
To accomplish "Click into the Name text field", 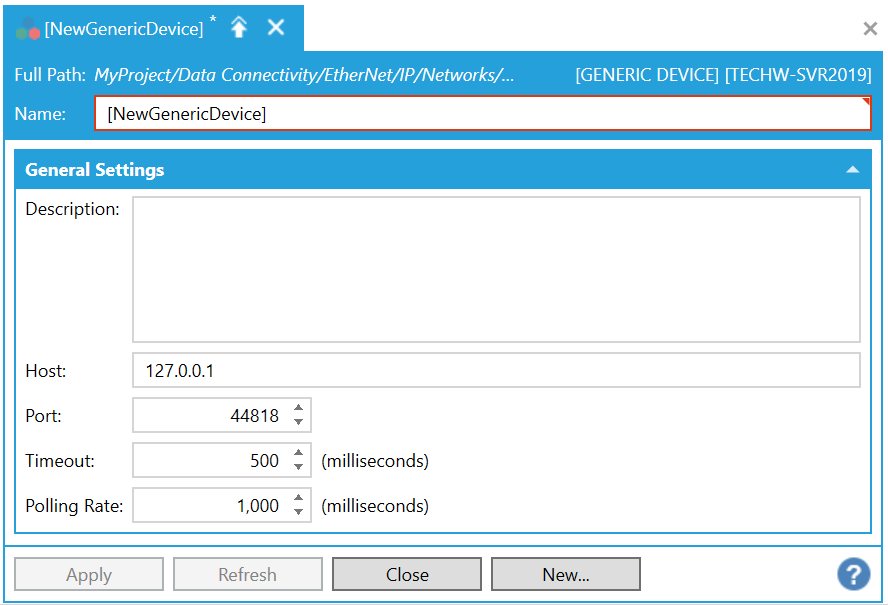I will (x=482, y=114).
